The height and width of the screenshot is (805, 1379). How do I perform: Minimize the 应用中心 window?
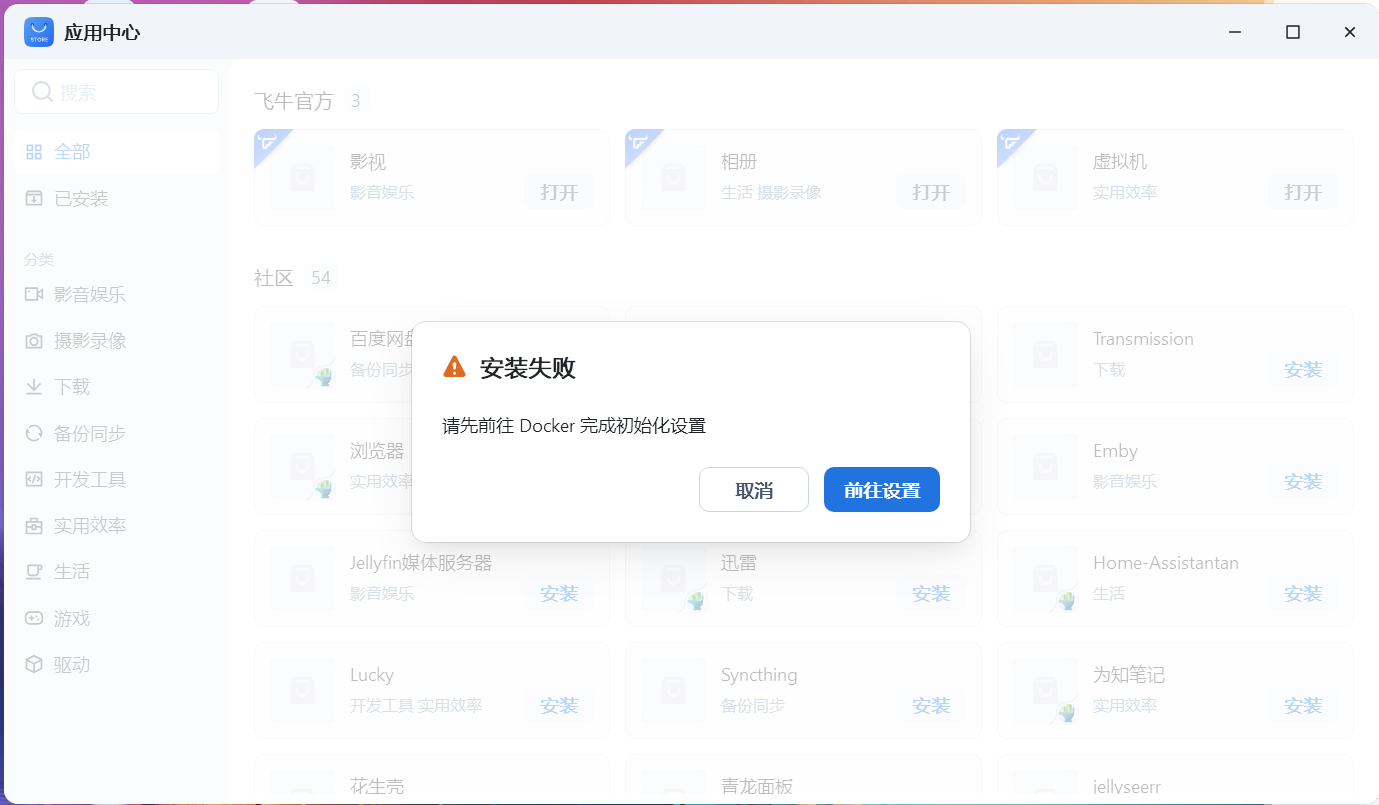(1236, 32)
